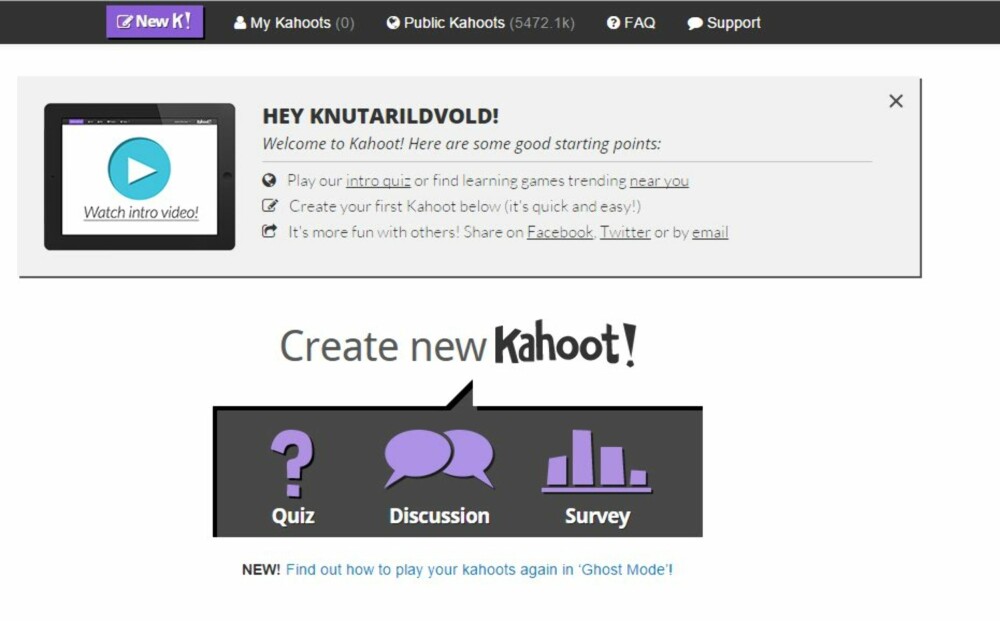Click the Watch intro video! link

tap(141, 212)
